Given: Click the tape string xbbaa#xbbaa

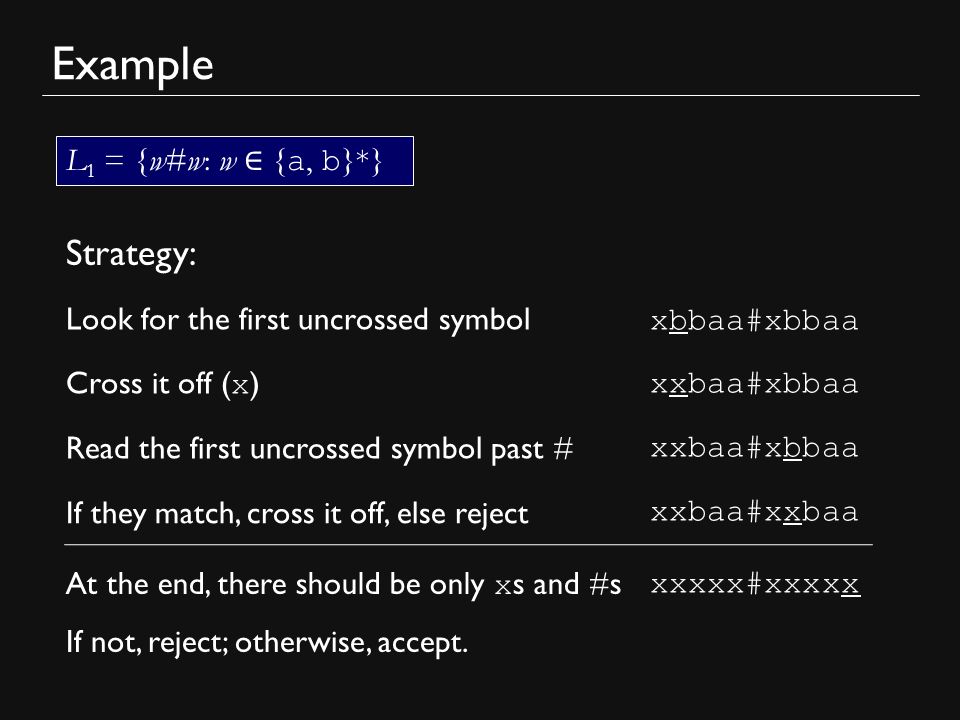Looking at the screenshot, I should pyautogui.click(x=755, y=321).
